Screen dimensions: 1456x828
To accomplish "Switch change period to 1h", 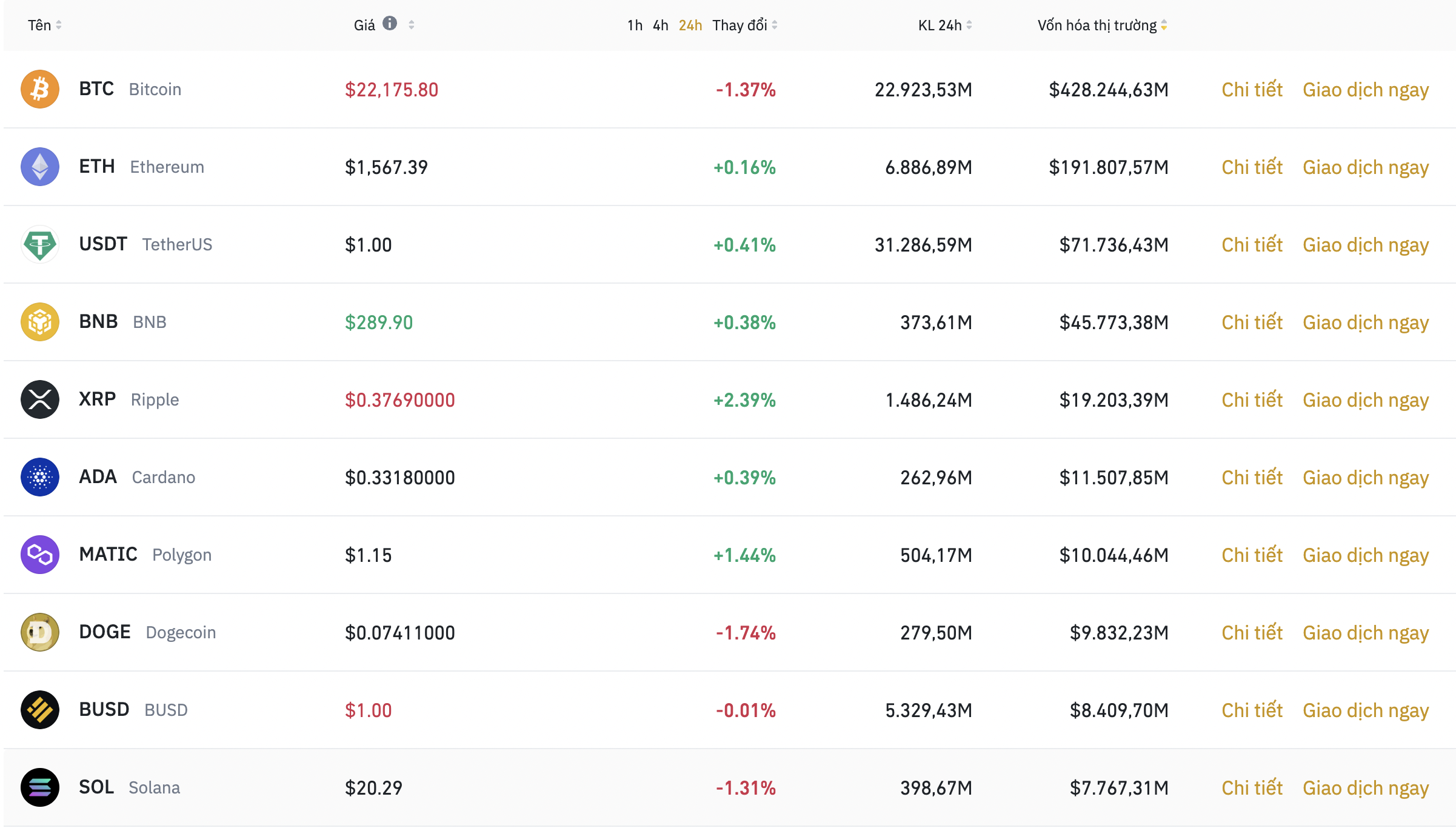I will (x=635, y=25).
